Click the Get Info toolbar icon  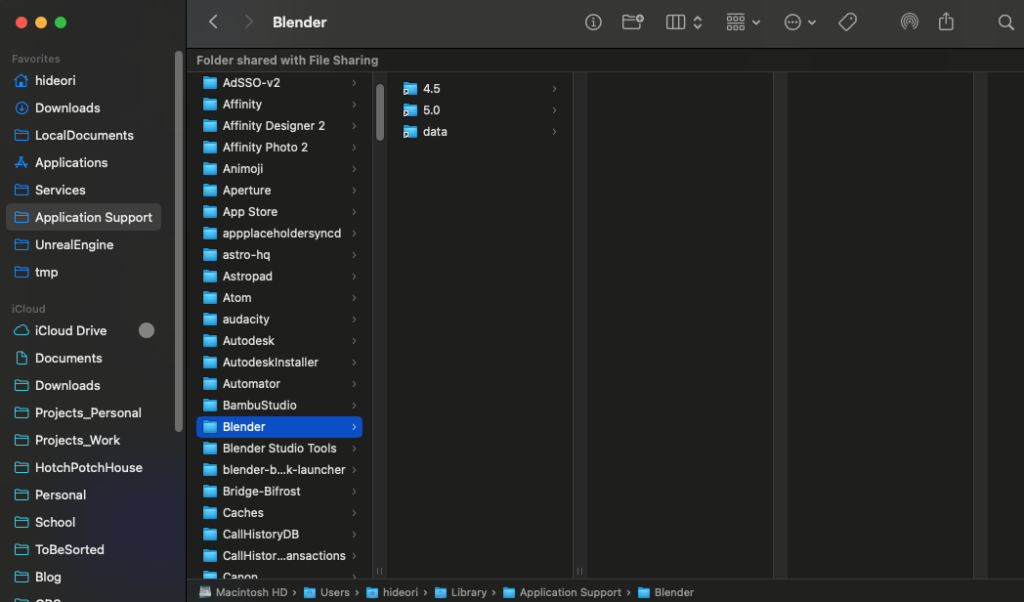(x=593, y=22)
